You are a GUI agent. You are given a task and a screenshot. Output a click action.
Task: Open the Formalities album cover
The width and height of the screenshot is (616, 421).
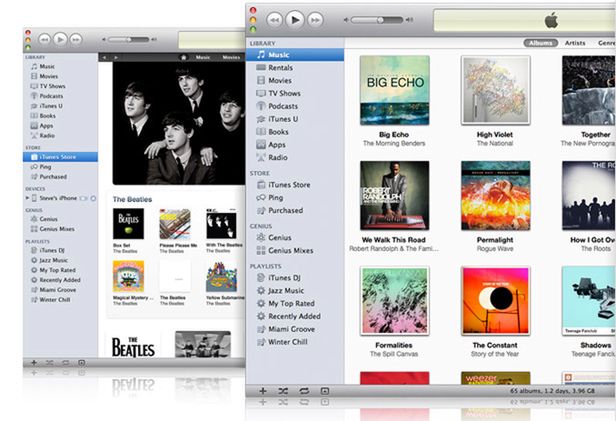pyautogui.click(x=394, y=301)
